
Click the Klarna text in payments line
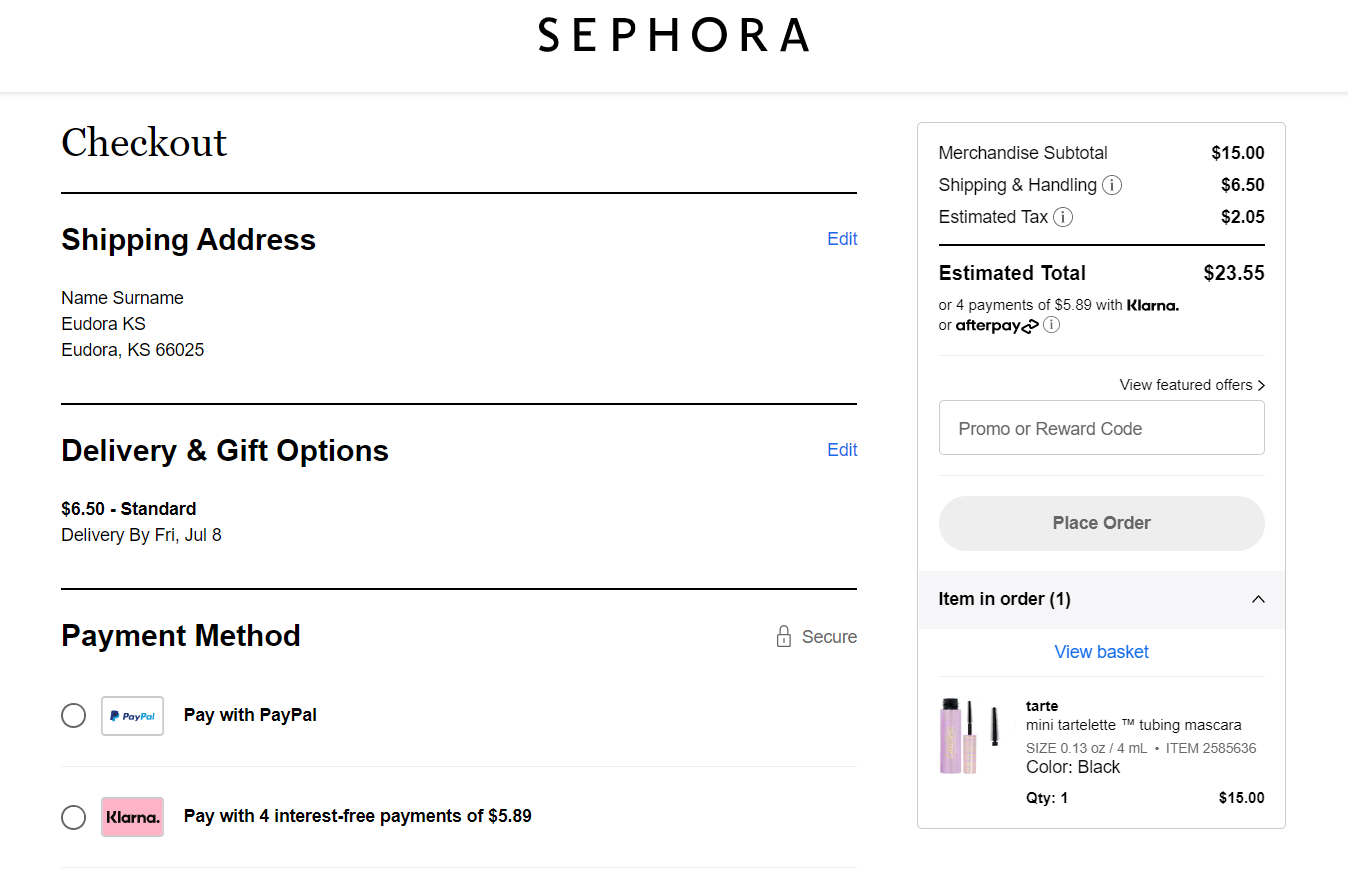click(1152, 305)
